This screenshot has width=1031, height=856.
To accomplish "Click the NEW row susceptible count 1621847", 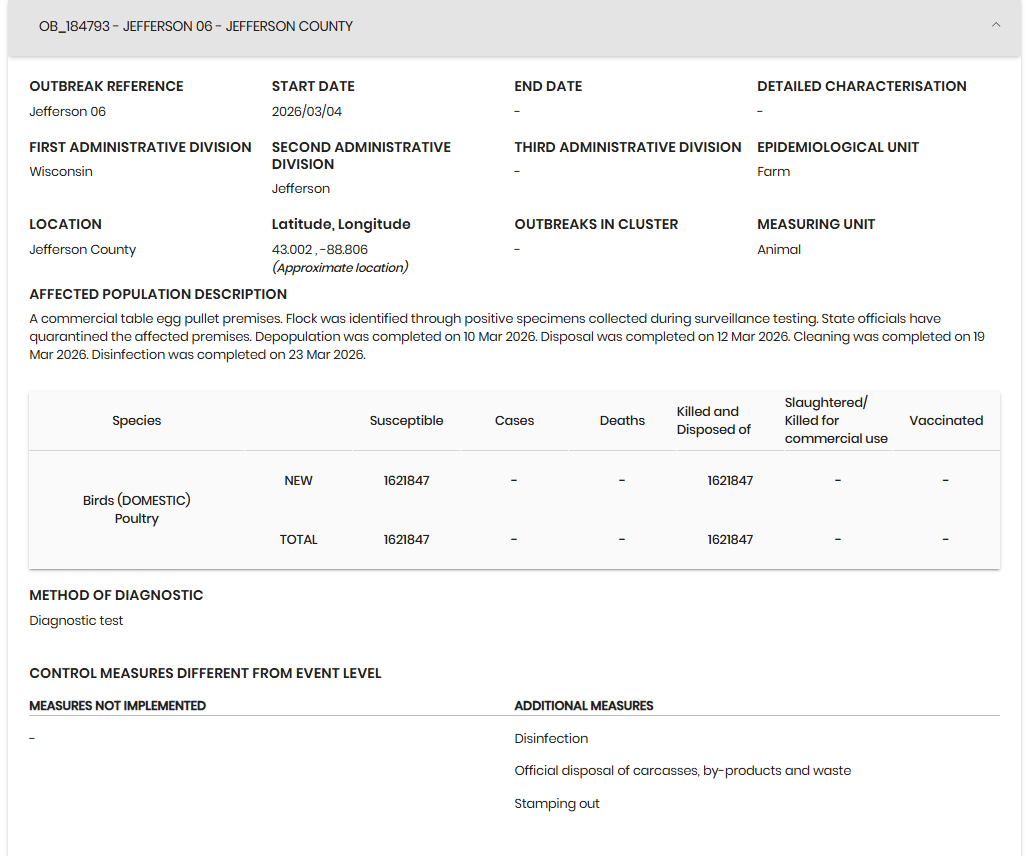I will click(406, 481).
